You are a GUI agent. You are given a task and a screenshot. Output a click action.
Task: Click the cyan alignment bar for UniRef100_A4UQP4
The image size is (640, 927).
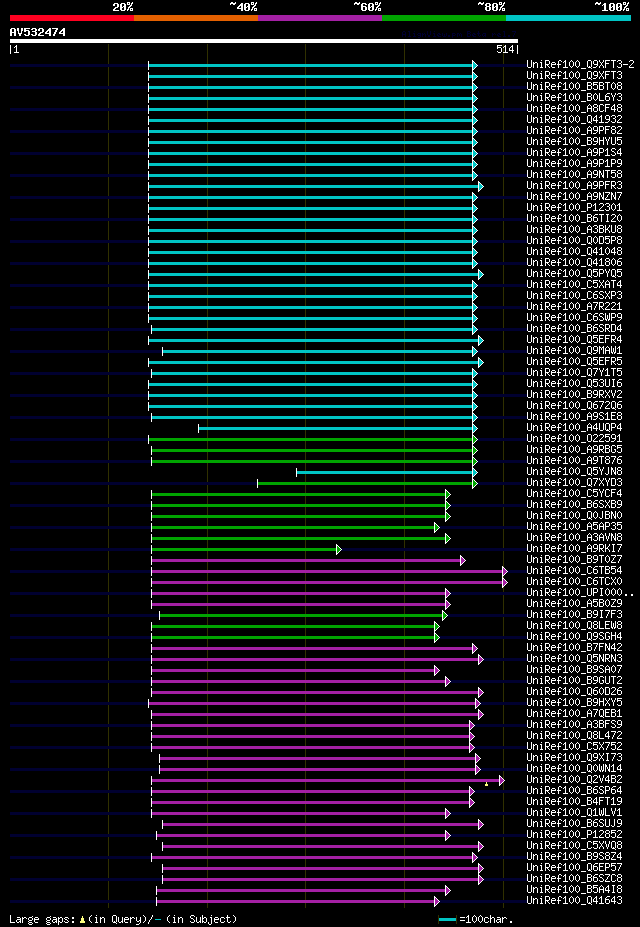pos(337,429)
